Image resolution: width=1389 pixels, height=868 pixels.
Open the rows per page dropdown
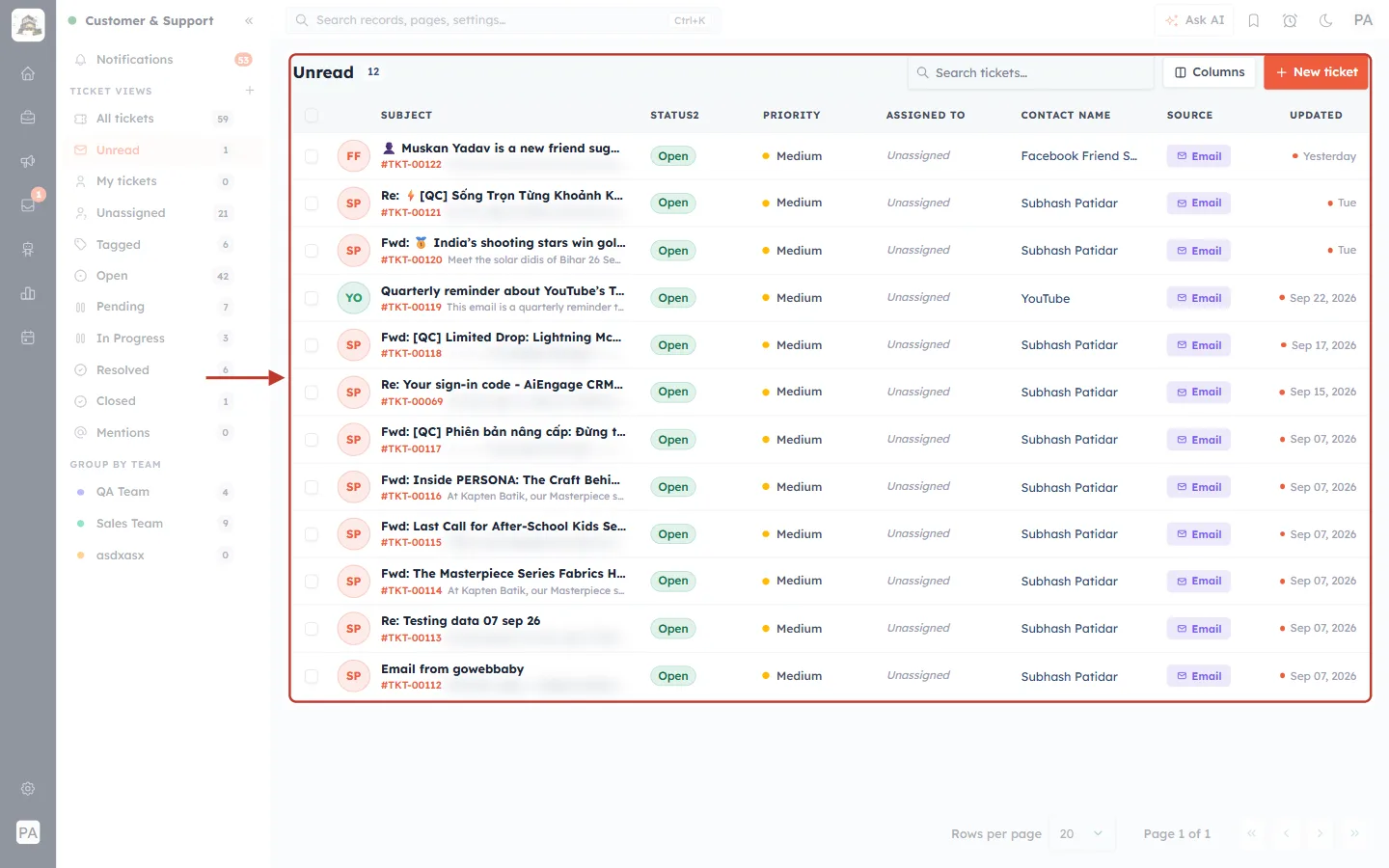(1081, 833)
